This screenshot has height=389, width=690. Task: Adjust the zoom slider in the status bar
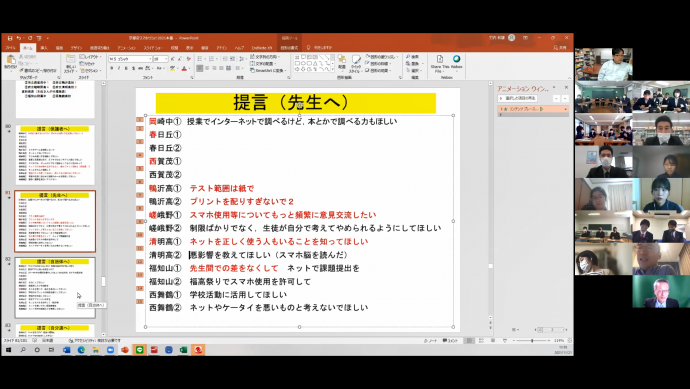coord(532,341)
